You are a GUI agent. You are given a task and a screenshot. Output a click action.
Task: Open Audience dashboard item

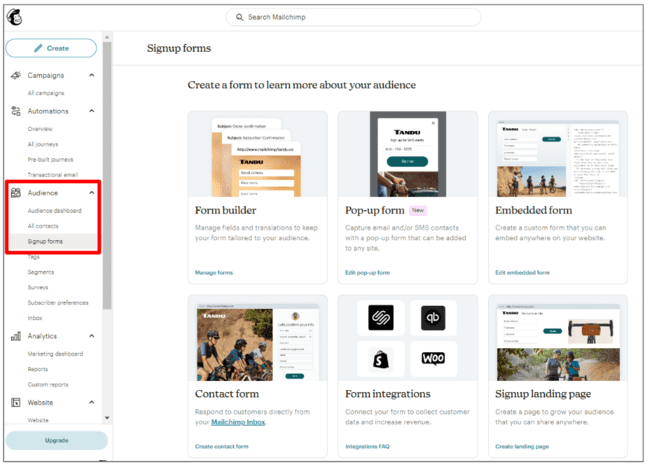point(54,211)
